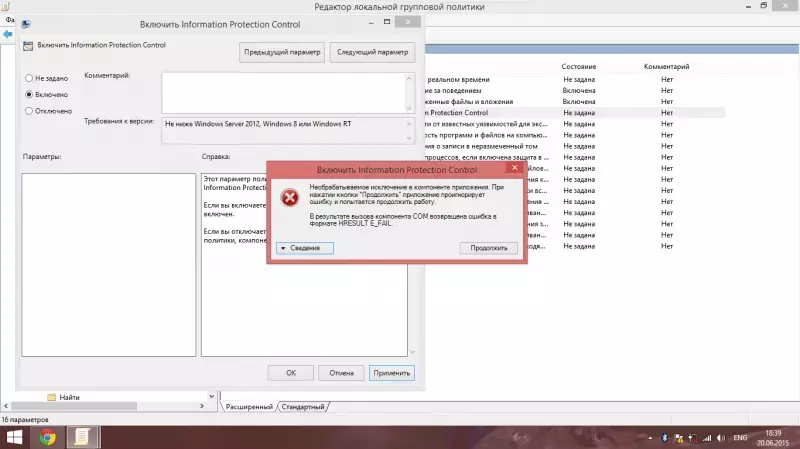This screenshot has width=800, height=449.
Task: Click the policy dialog title bar icon
Action: point(26,24)
